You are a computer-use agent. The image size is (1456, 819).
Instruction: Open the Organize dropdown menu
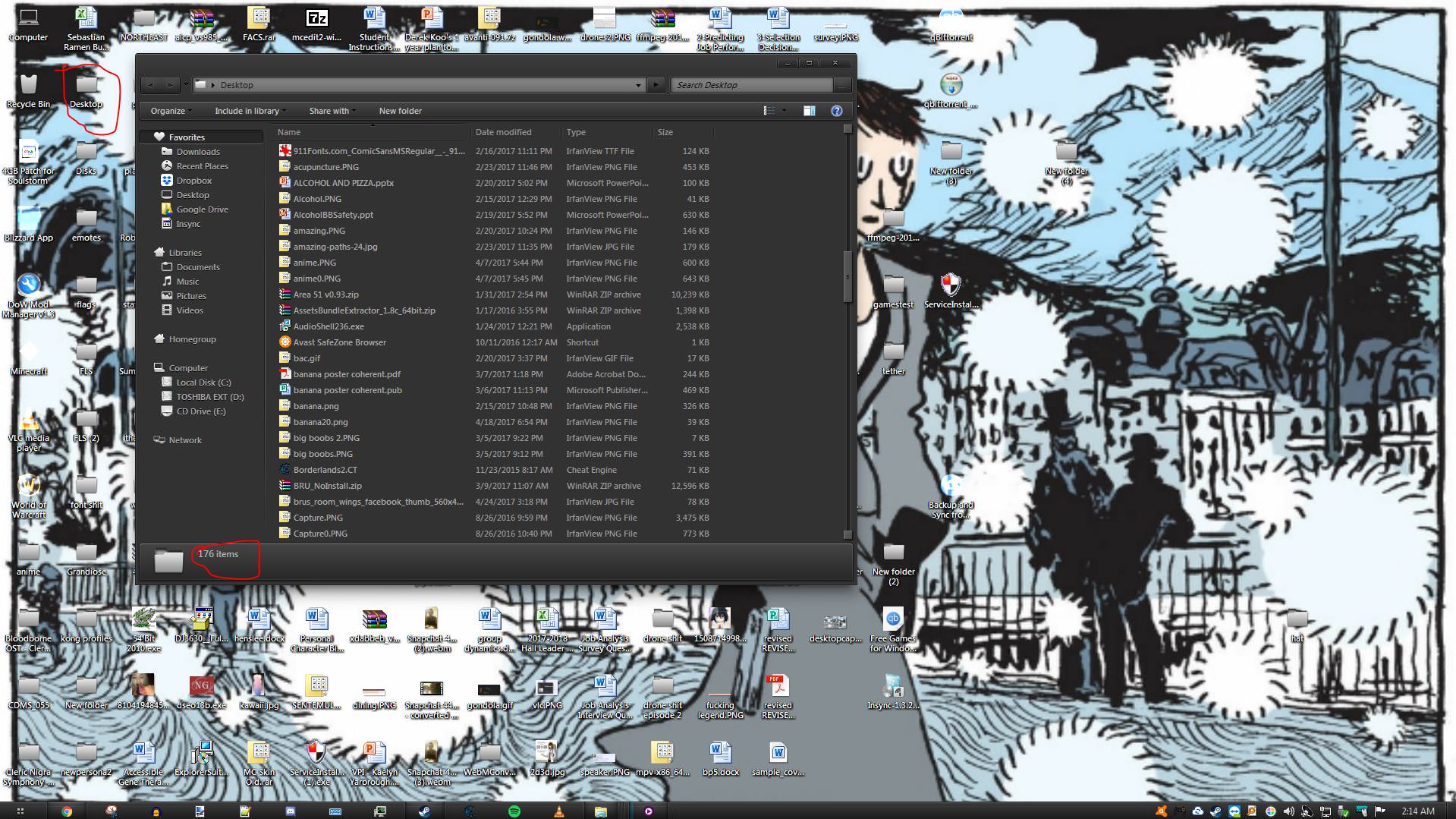coord(171,111)
